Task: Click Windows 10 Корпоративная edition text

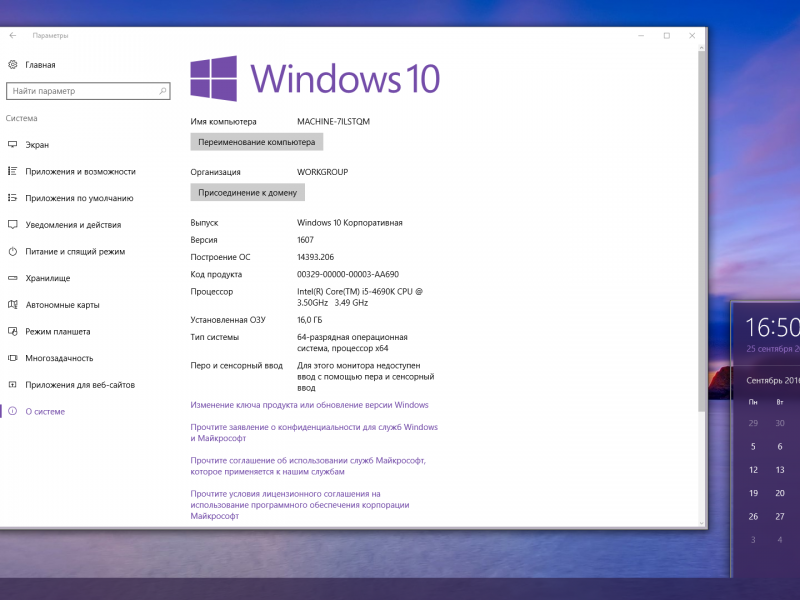Action: click(349, 222)
